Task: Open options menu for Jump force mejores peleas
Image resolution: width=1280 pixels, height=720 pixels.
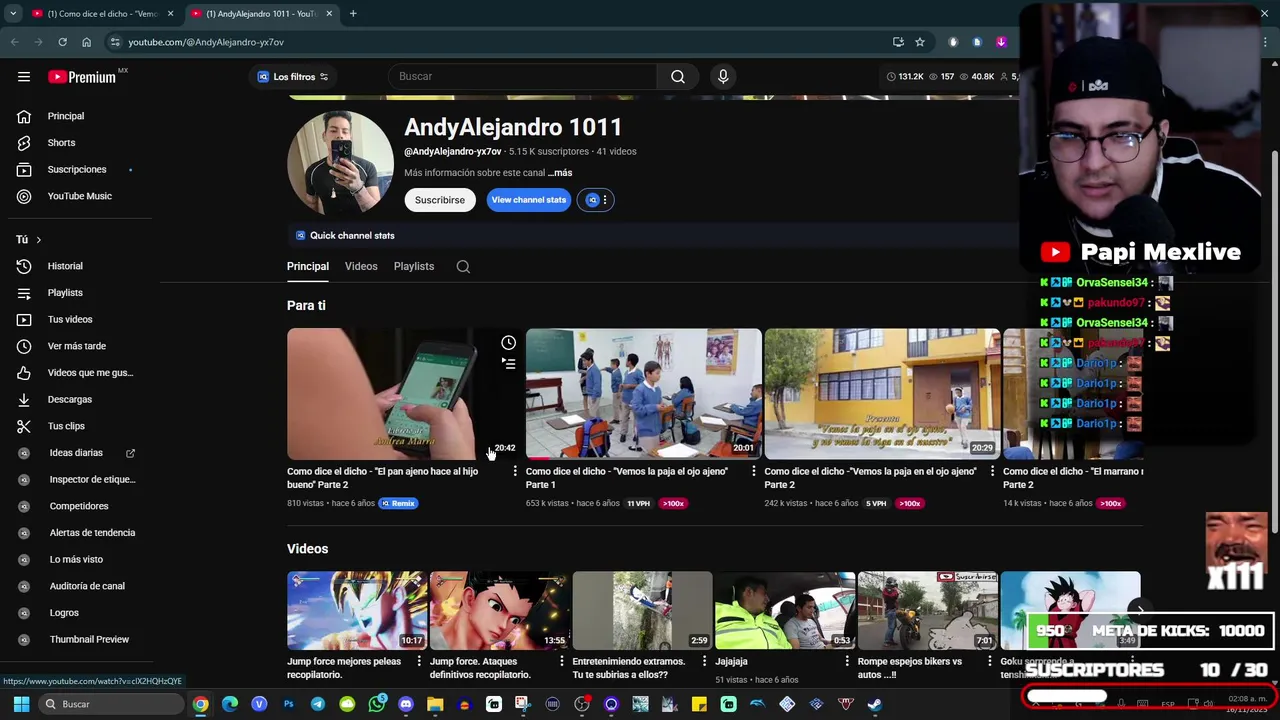Action: (418, 661)
